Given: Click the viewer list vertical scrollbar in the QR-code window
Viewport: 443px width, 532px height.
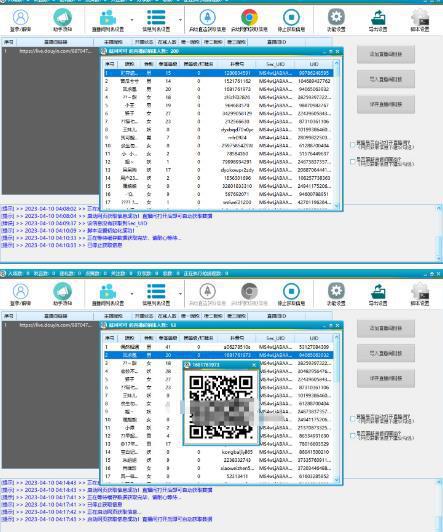Looking at the screenshot, I should (336, 408).
